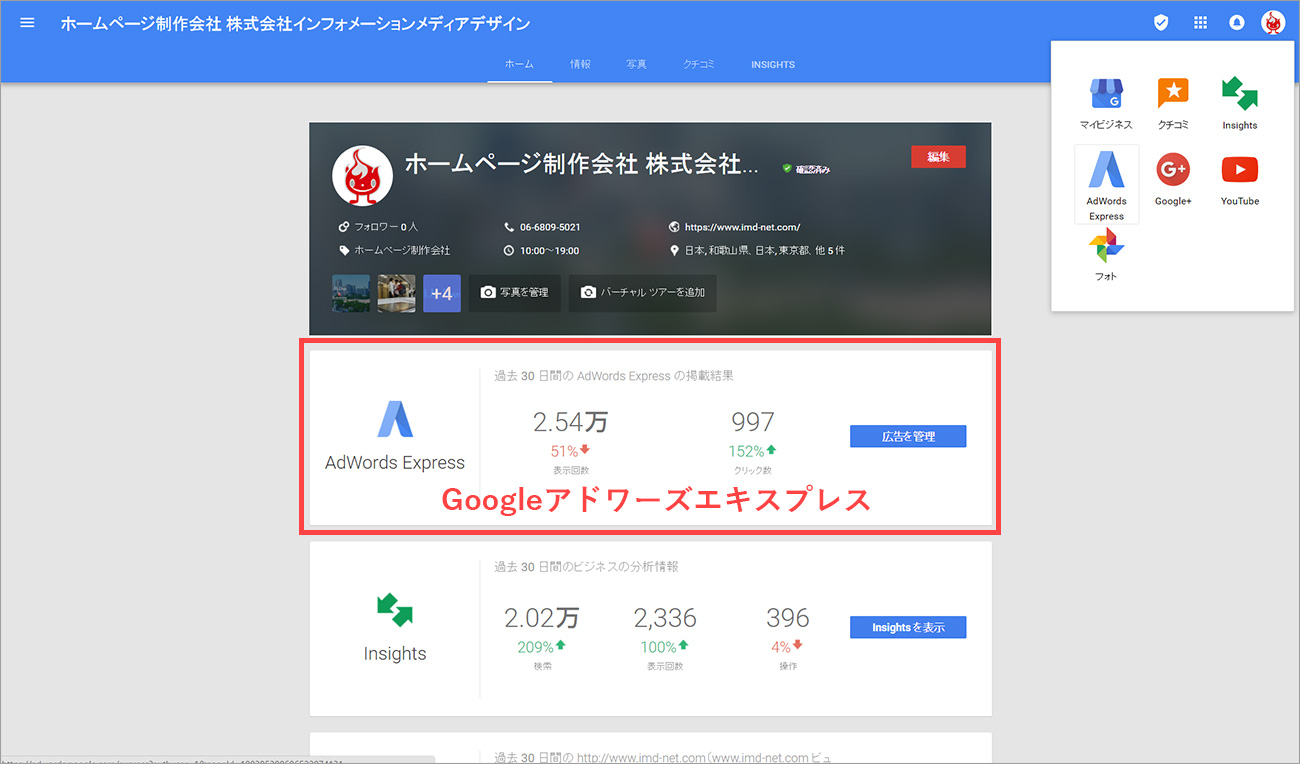Click the 2,336 views figure
This screenshot has width=1300, height=764.
coord(665,618)
